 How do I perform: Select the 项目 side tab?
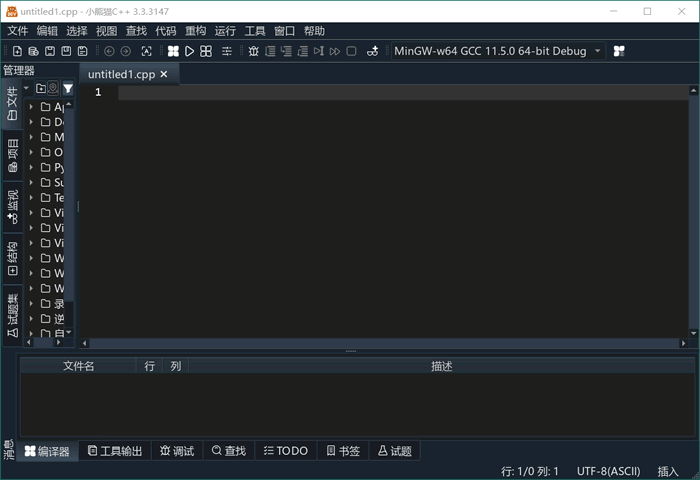[12, 156]
